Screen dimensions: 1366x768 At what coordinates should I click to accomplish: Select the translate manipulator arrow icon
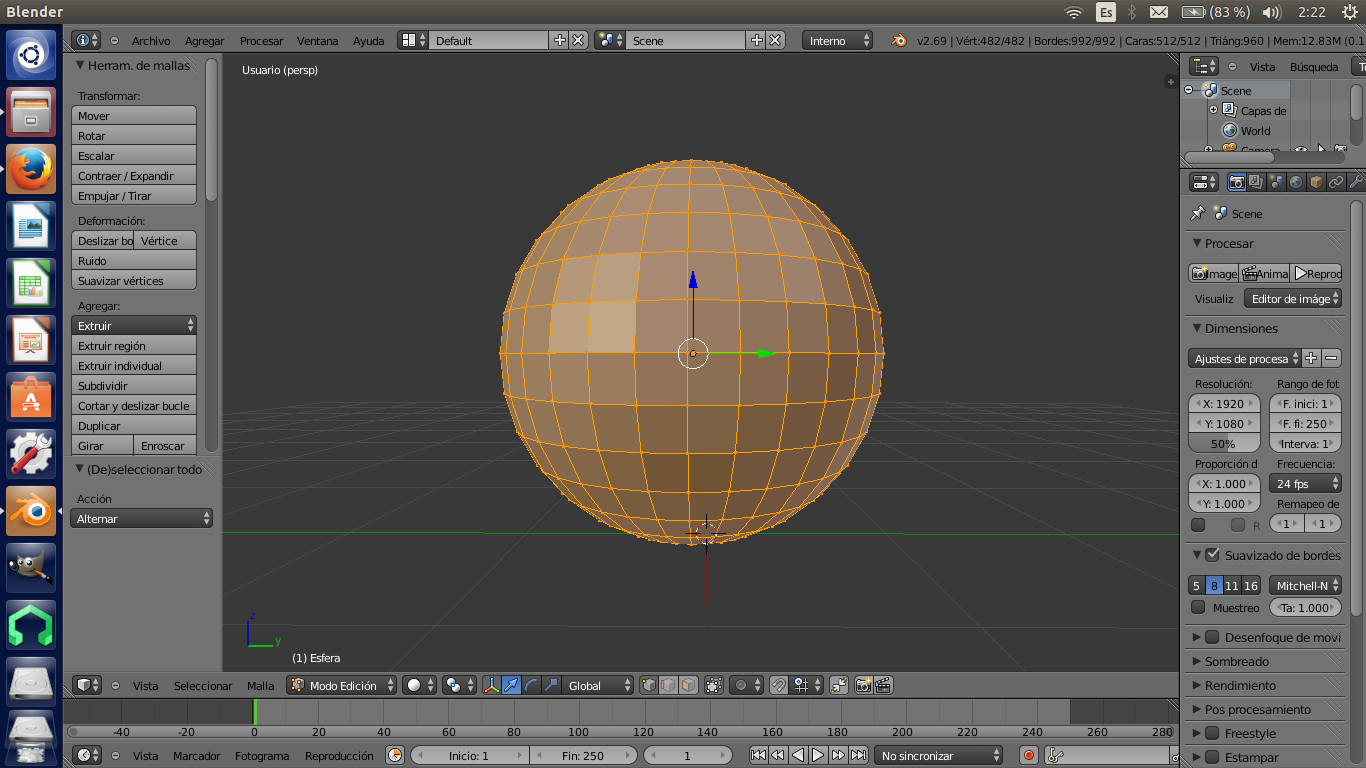click(x=511, y=686)
